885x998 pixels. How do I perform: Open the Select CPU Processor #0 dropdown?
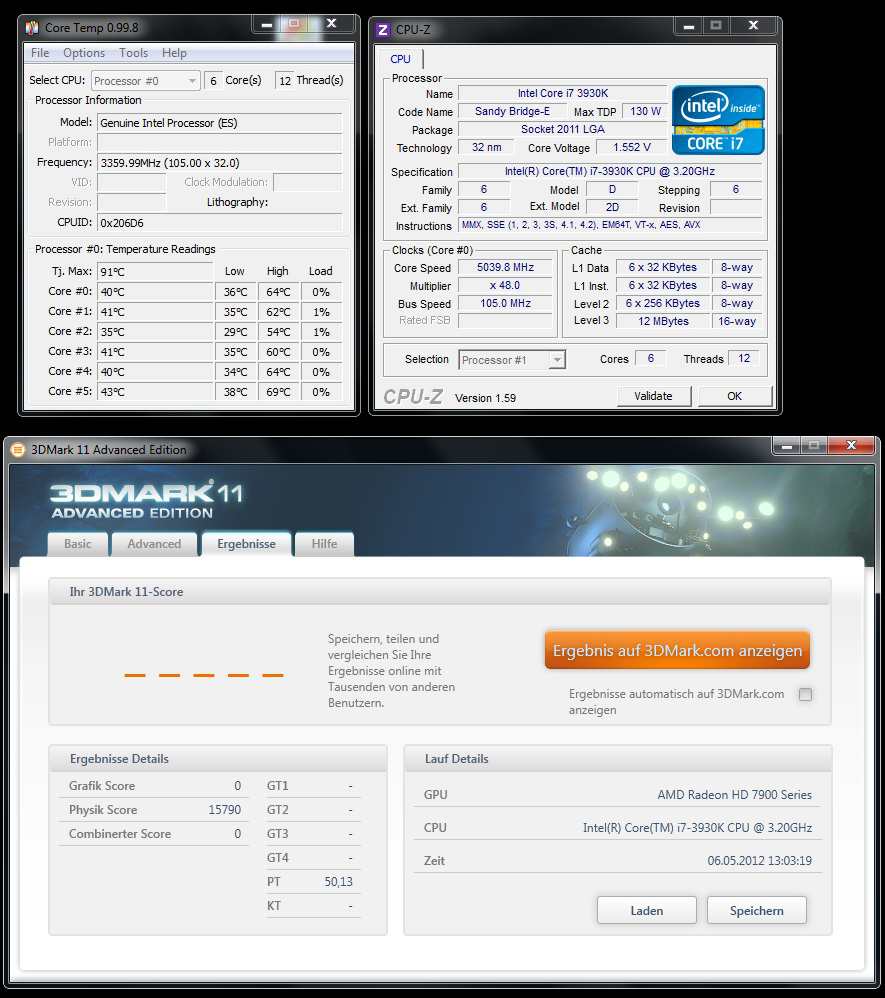point(146,81)
